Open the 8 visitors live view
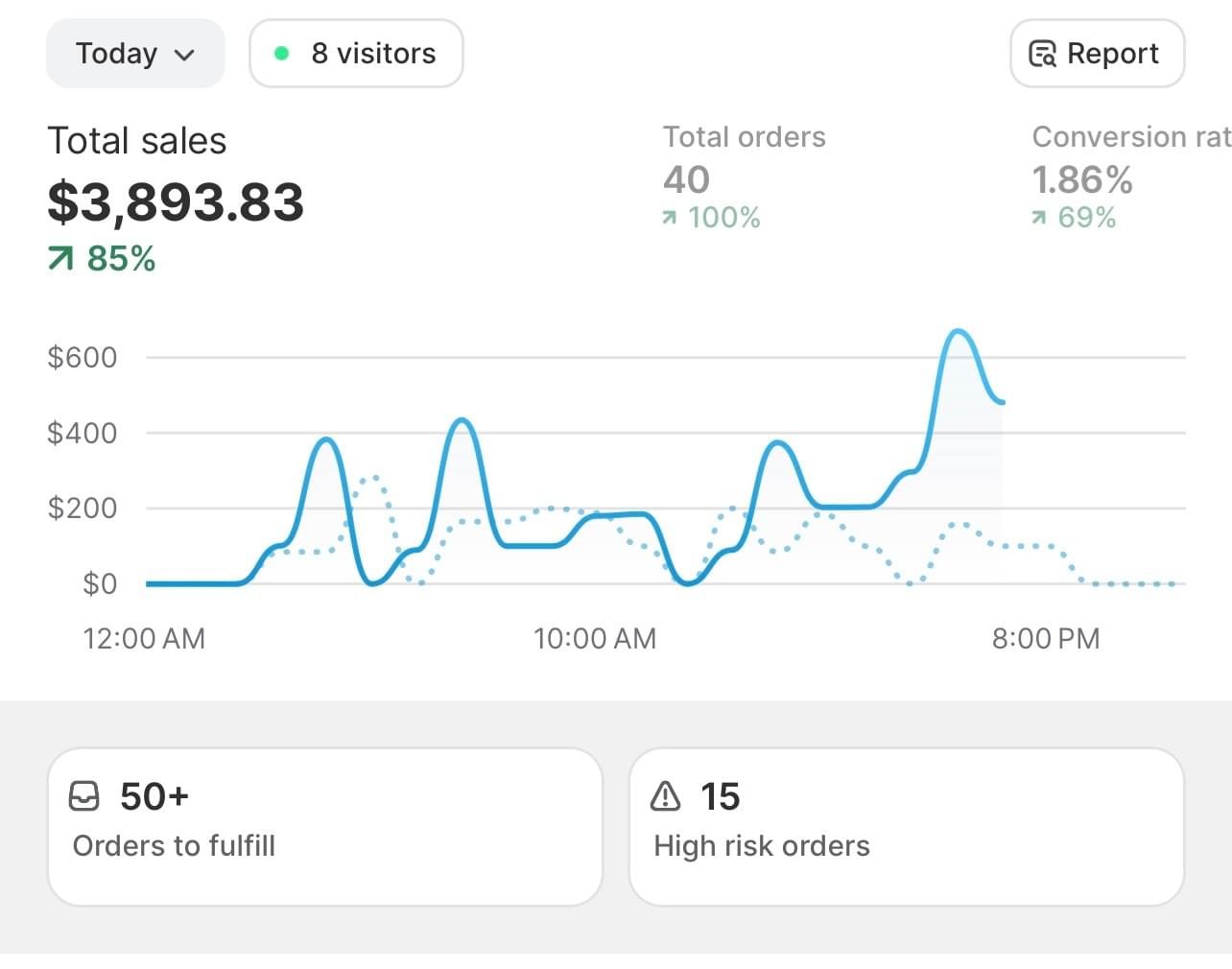 pyautogui.click(x=356, y=54)
